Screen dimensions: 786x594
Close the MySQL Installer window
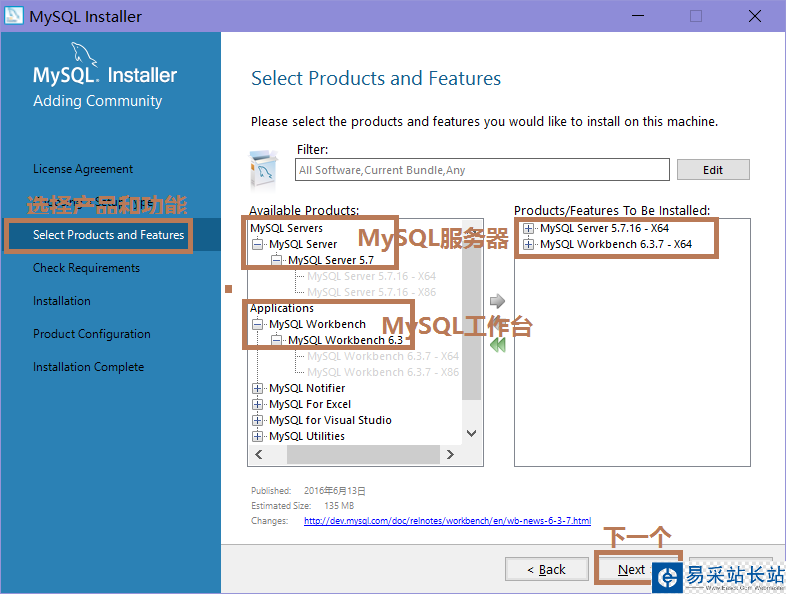(754, 16)
